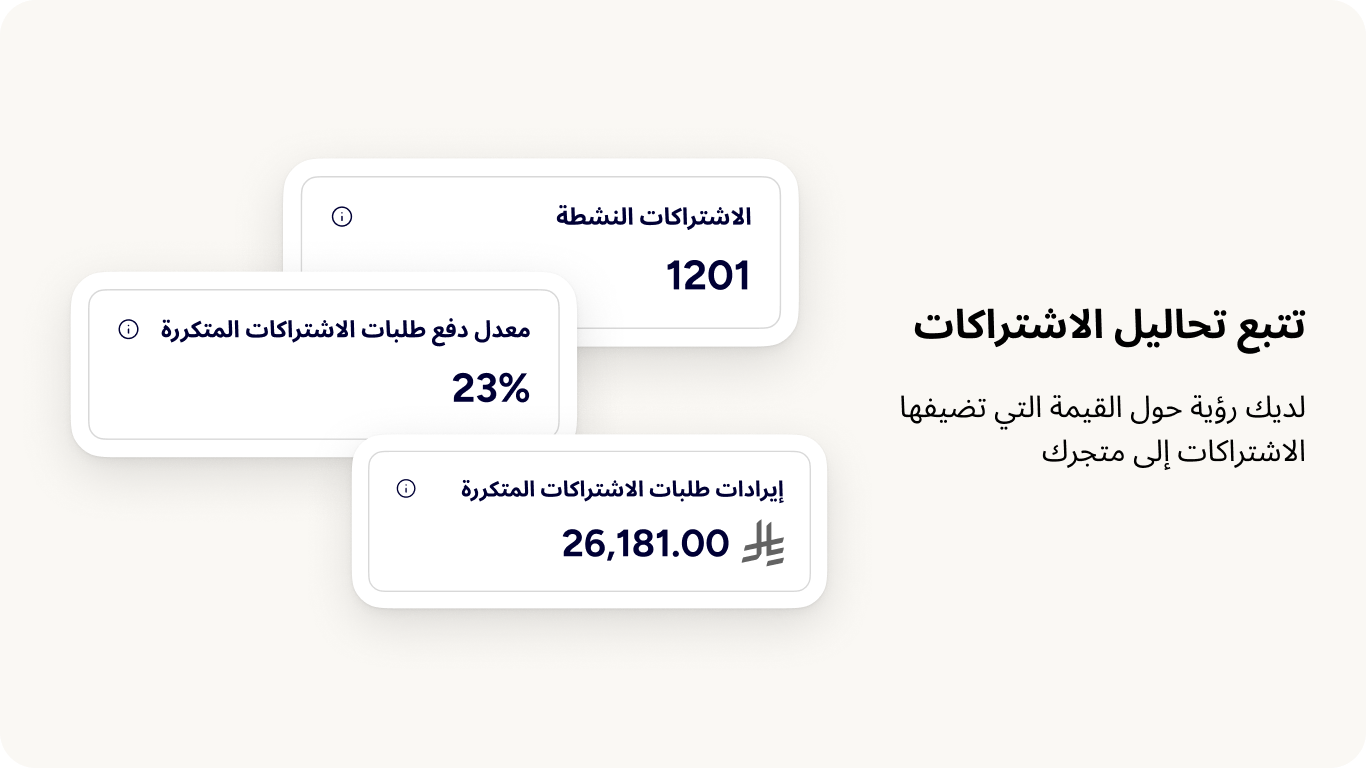Select the إيرادات طلبات الاشتراكات المتكررة title
The image size is (1366, 768).
click(x=622, y=489)
